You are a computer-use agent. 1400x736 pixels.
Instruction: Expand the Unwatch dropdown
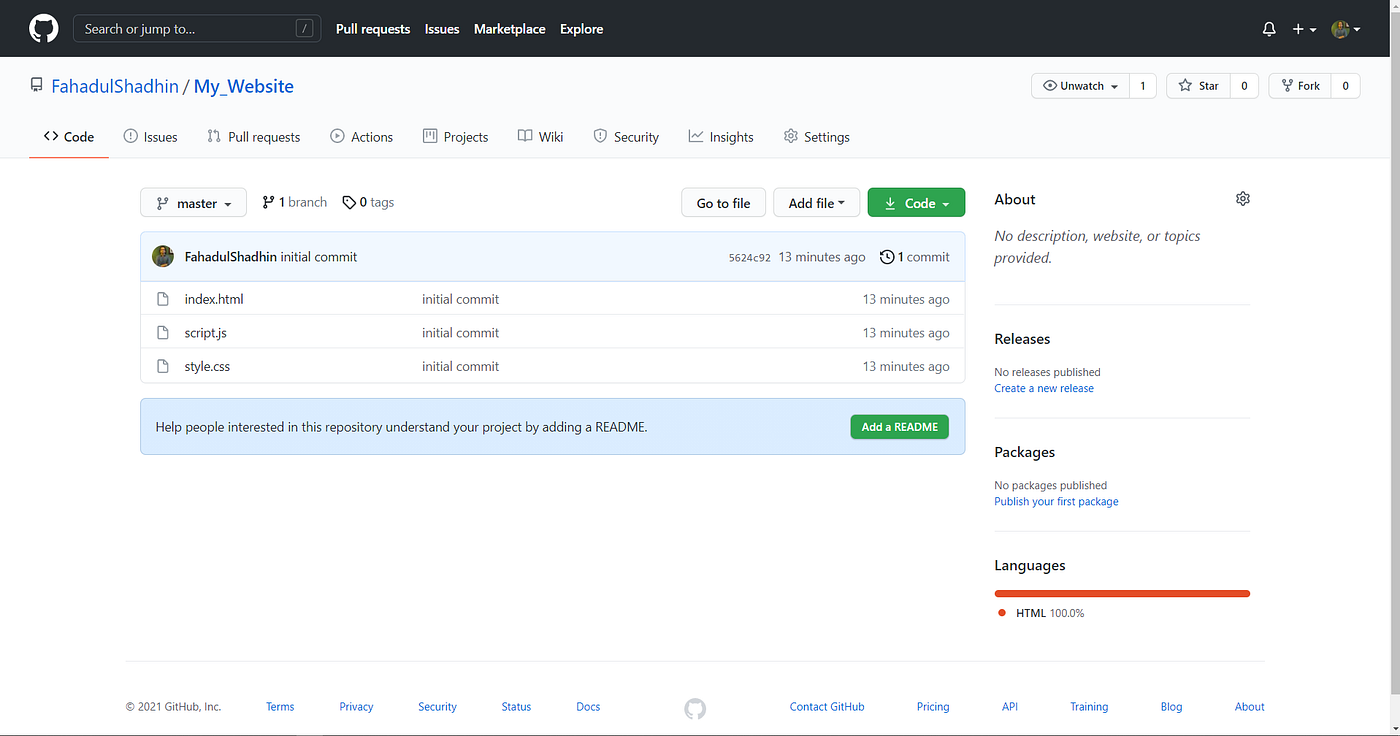pyautogui.click(x=1080, y=86)
